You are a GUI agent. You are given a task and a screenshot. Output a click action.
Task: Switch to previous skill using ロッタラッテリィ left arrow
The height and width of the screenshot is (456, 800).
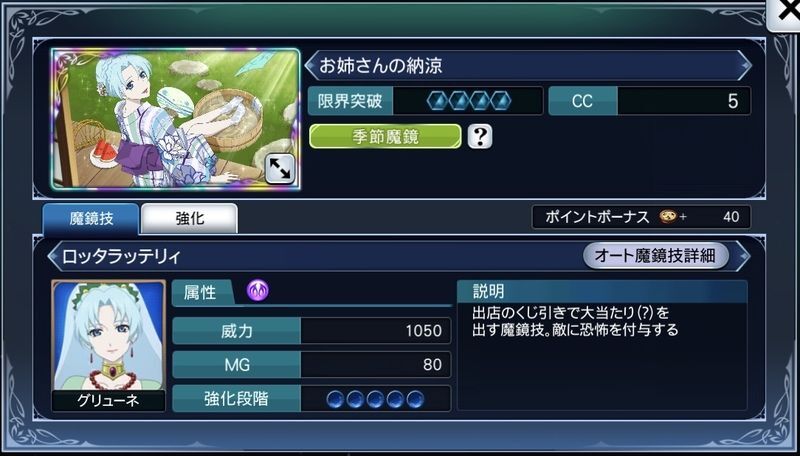click(54, 257)
